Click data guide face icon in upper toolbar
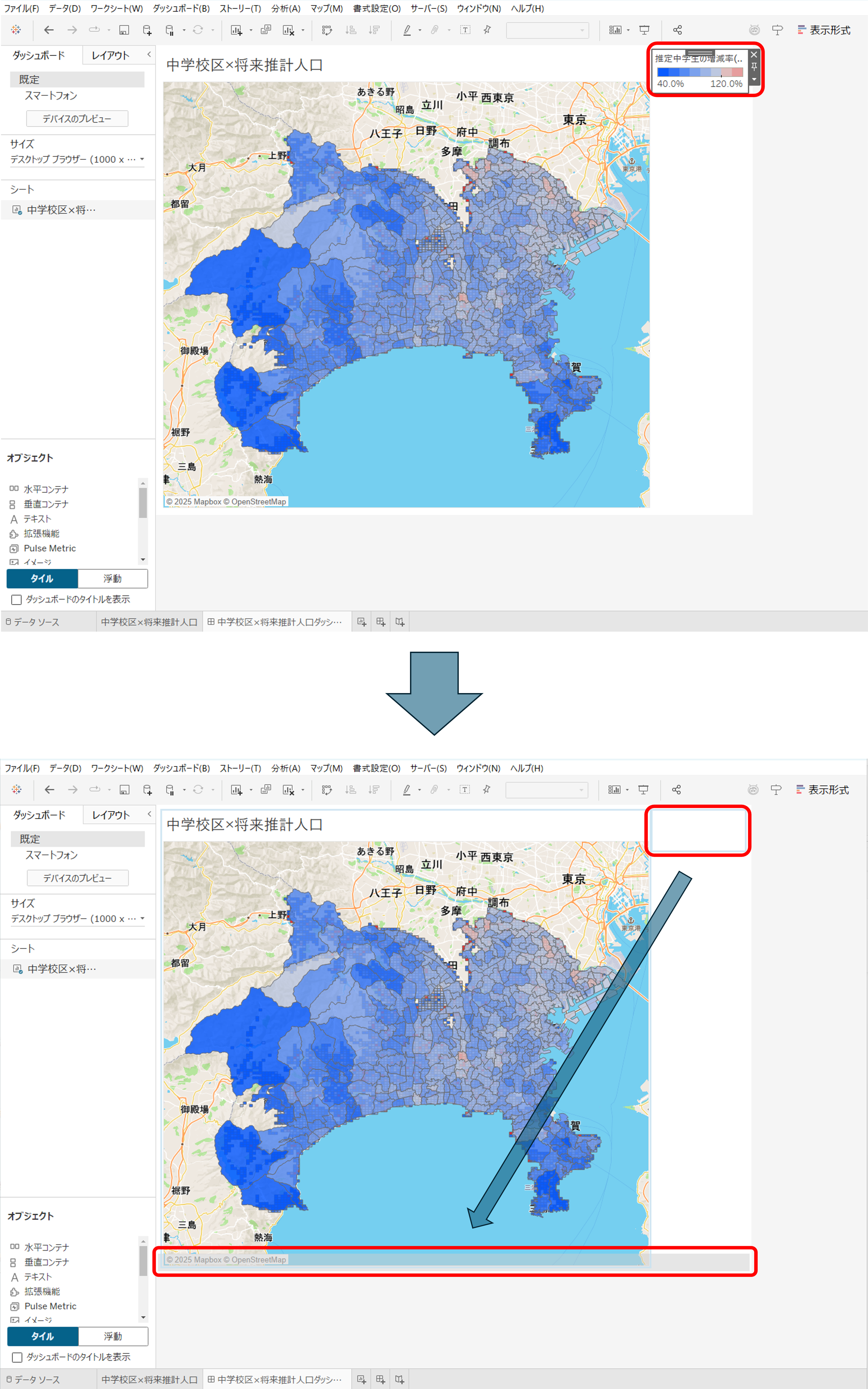This screenshot has height=1389, width=868. tap(754, 30)
